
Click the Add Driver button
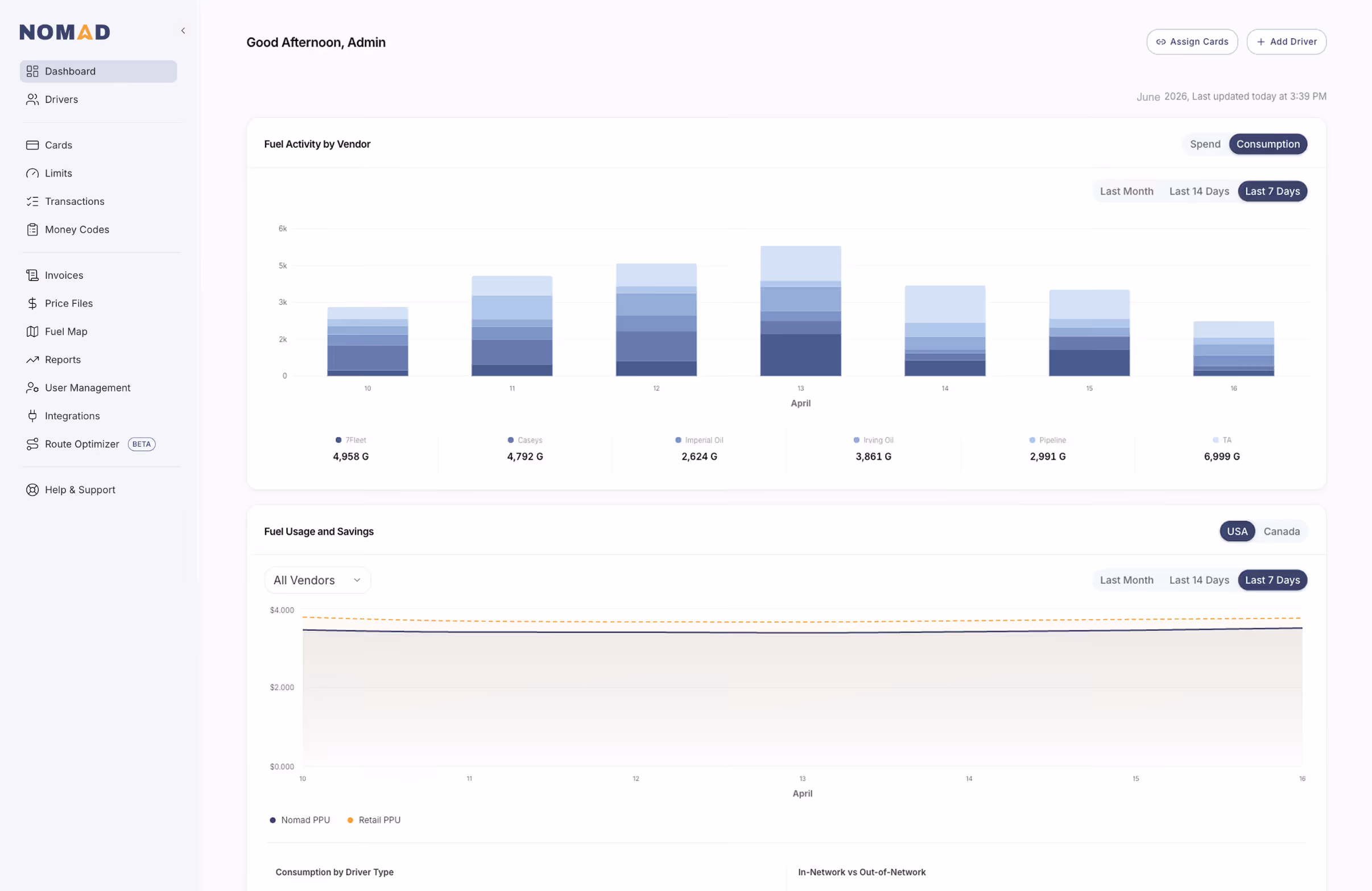click(1286, 42)
